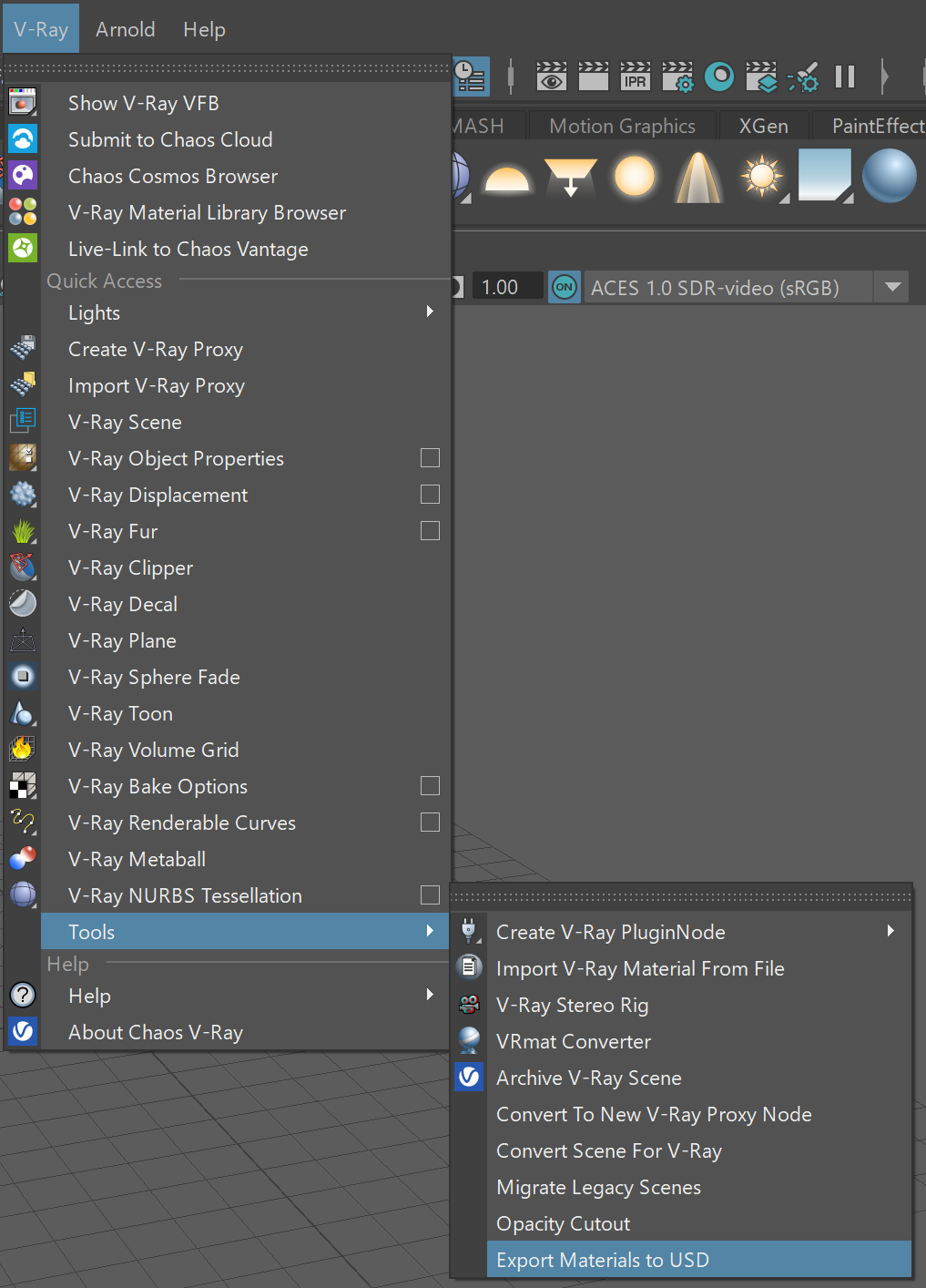Click the Render Settings clapperboard gear icon
Viewport: 926px width, 1288px height.
(677, 77)
